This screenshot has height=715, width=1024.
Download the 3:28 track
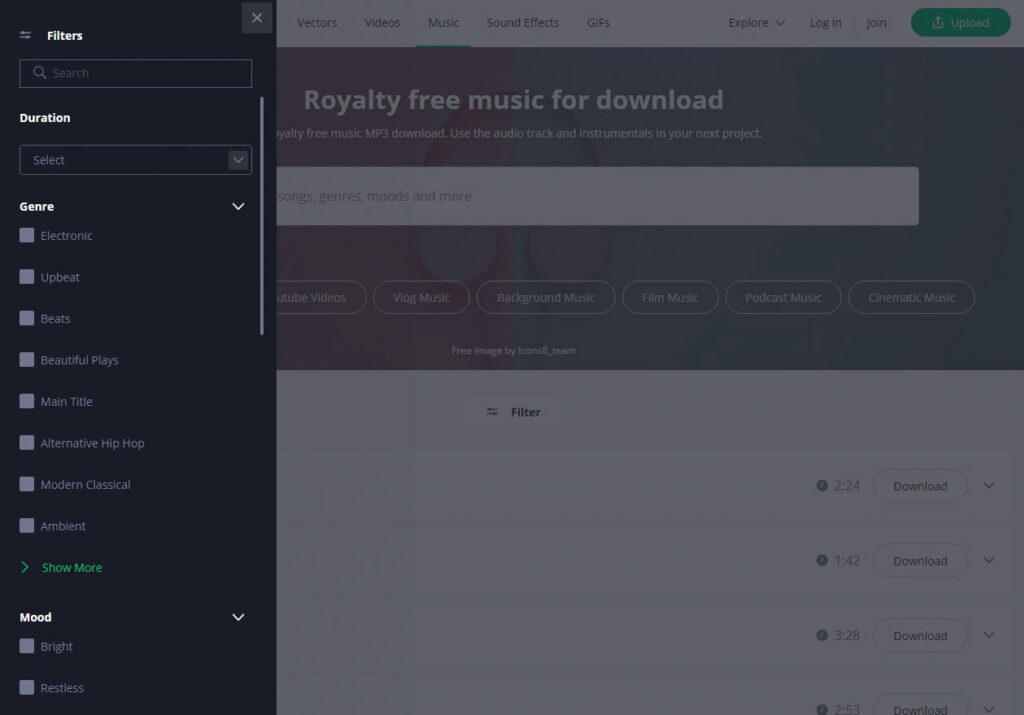tap(919, 635)
